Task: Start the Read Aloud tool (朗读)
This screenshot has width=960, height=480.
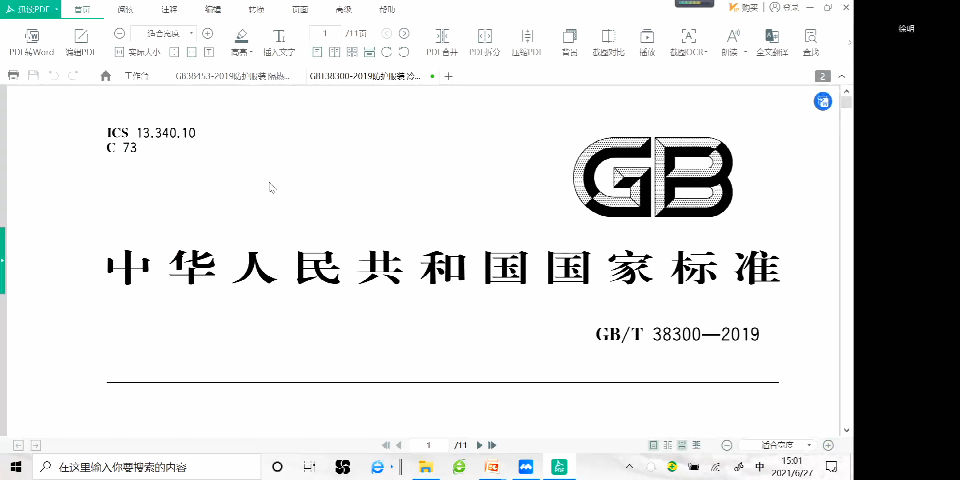Action: pos(732,42)
